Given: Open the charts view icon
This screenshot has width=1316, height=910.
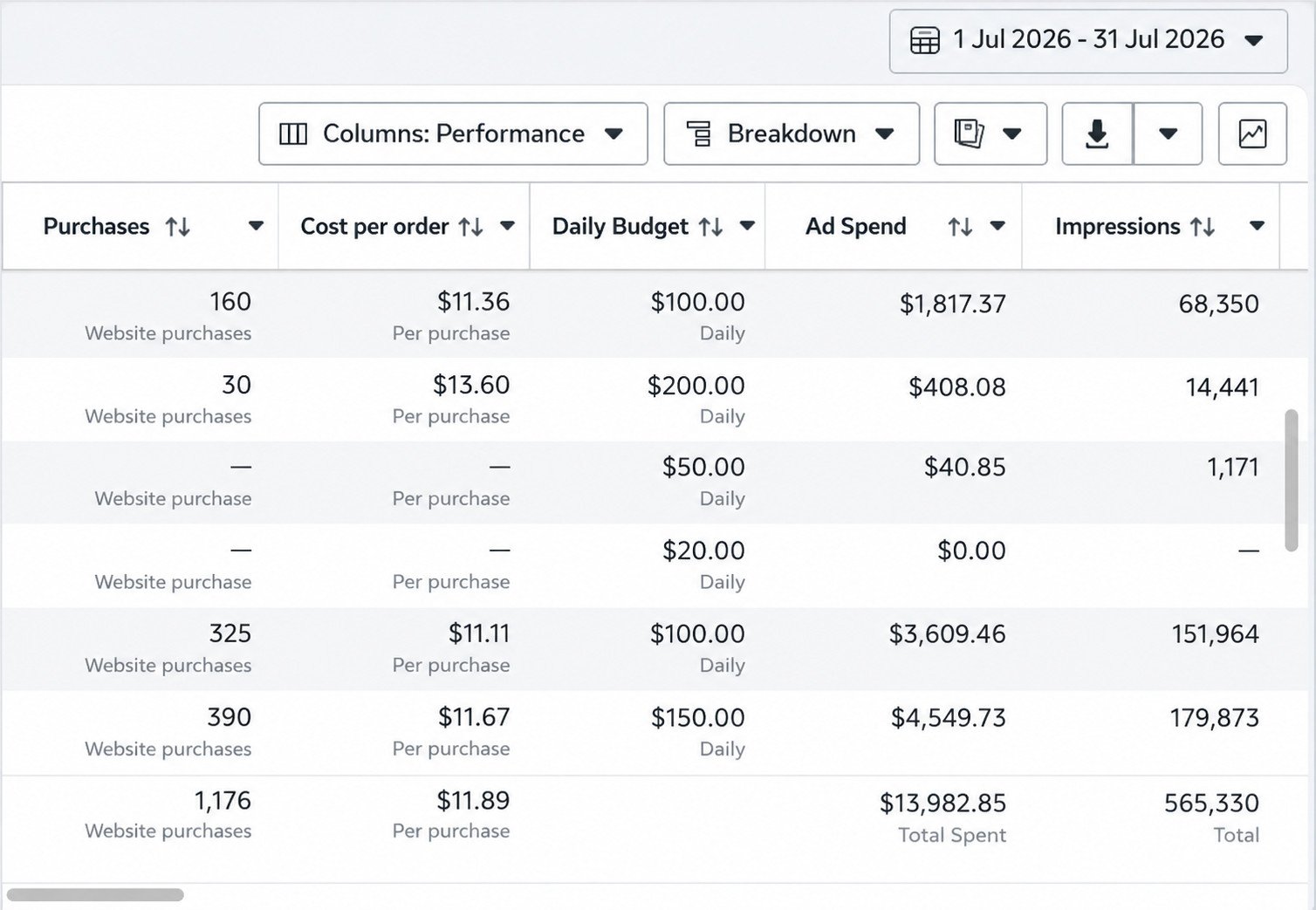Looking at the screenshot, I should pos(1252,133).
